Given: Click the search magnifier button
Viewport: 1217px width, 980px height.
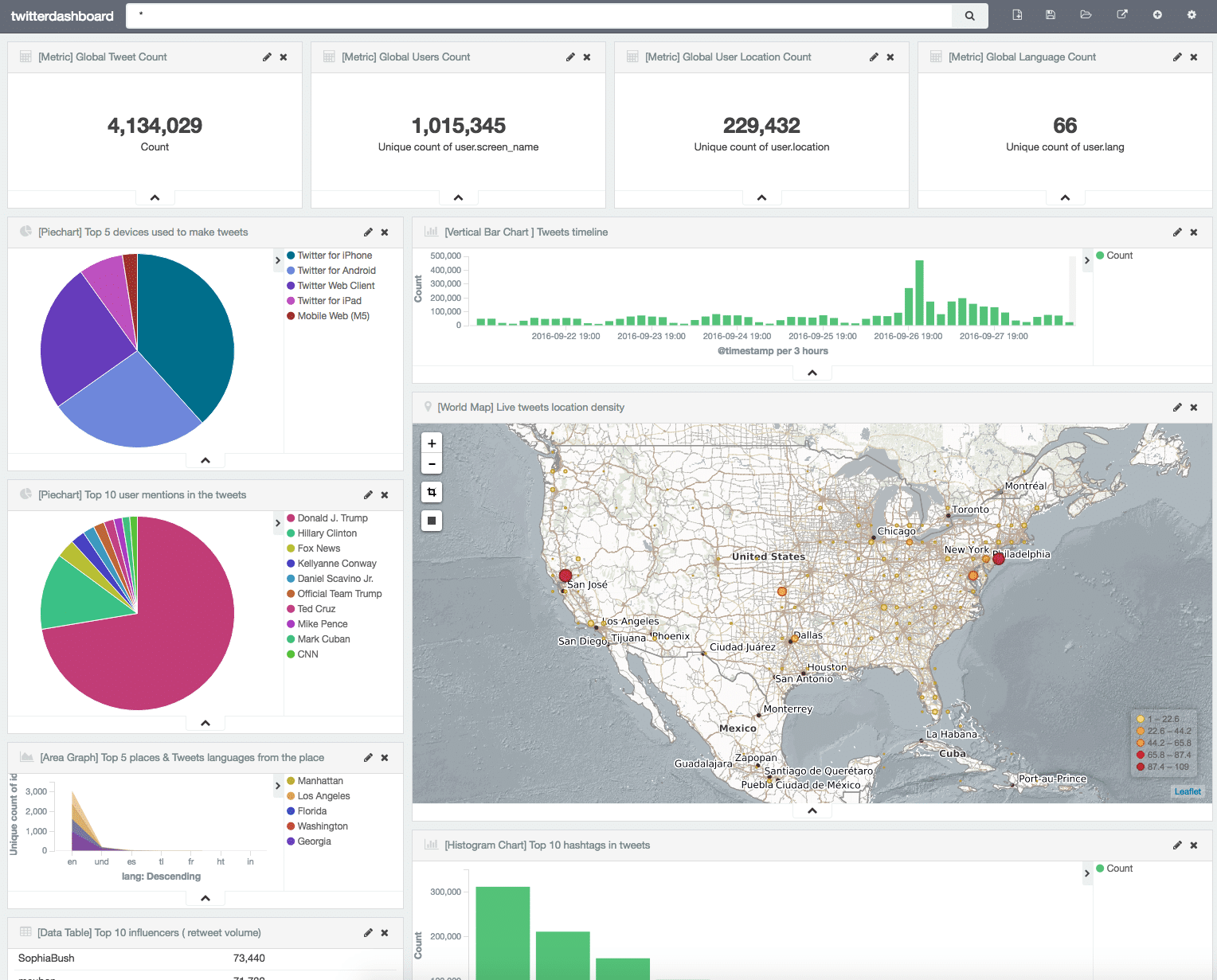Looking at the screenshot, I should [x=969, y=16].
